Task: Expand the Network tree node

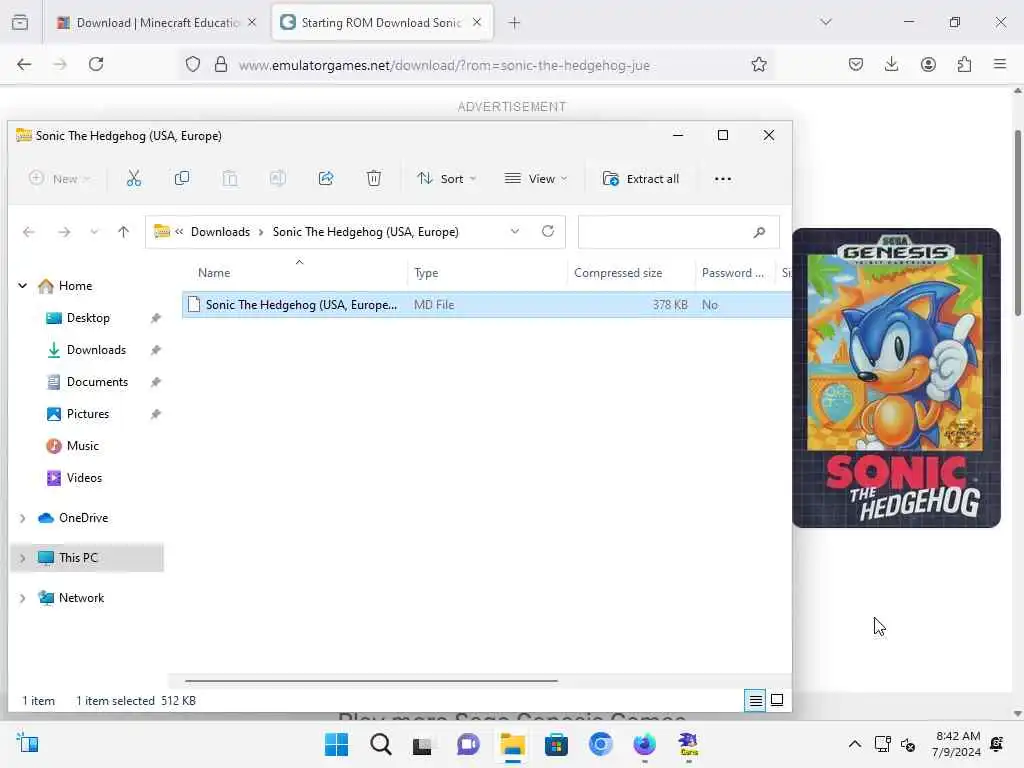Action: (x=23, y=598)
